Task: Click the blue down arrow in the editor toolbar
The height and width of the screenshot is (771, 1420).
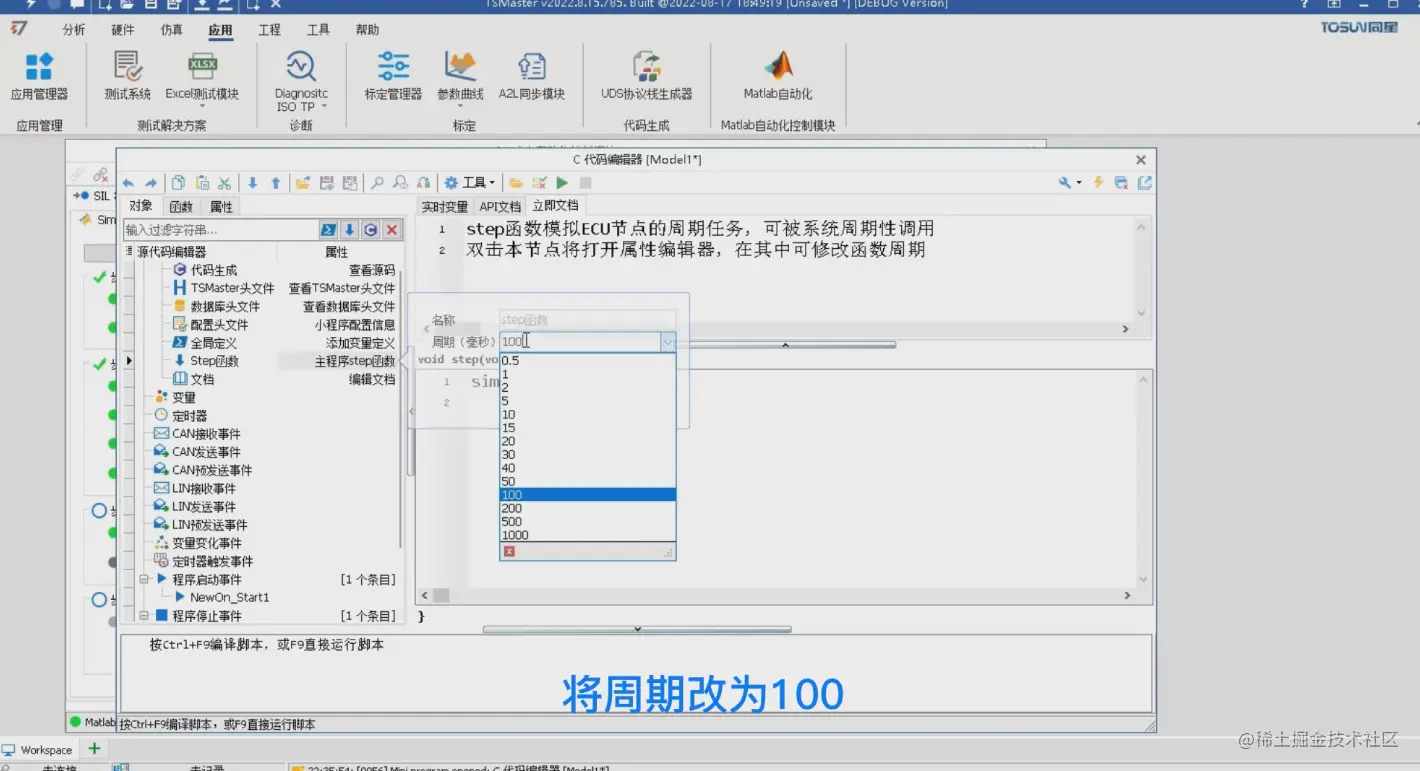Action: tap(253, 183)
